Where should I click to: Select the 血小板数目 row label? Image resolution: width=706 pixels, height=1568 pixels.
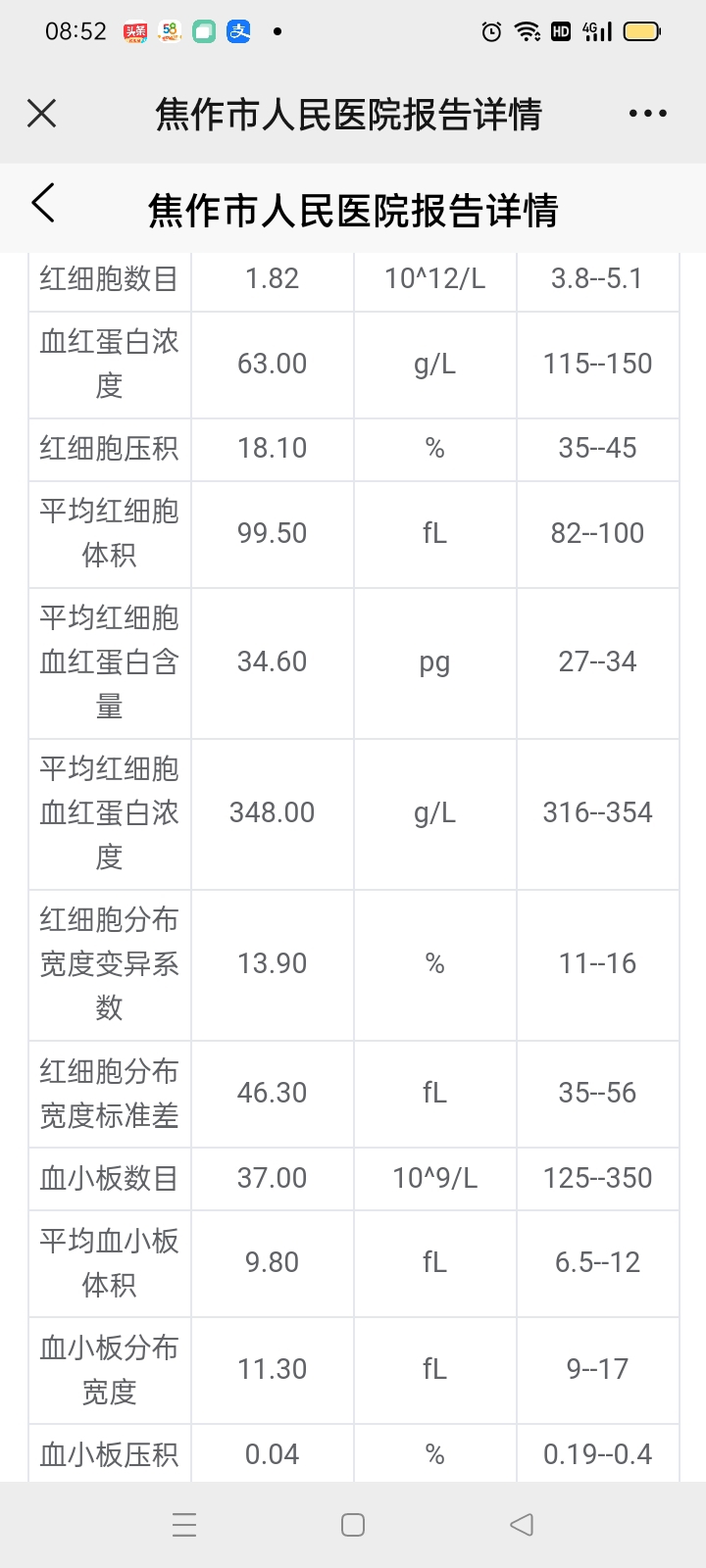coord(109,1178)
